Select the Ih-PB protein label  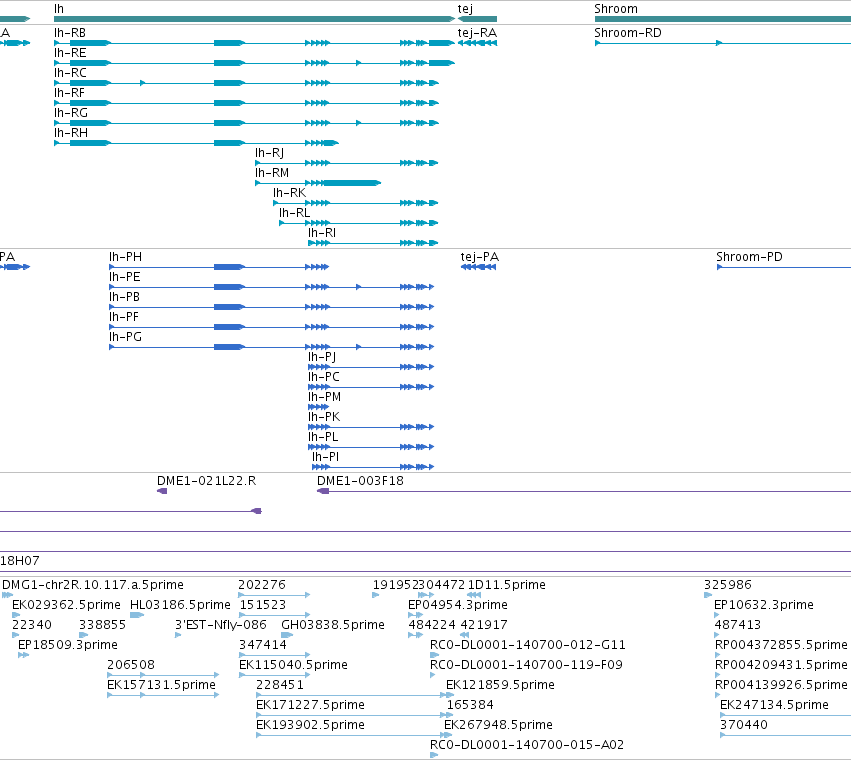124,297
